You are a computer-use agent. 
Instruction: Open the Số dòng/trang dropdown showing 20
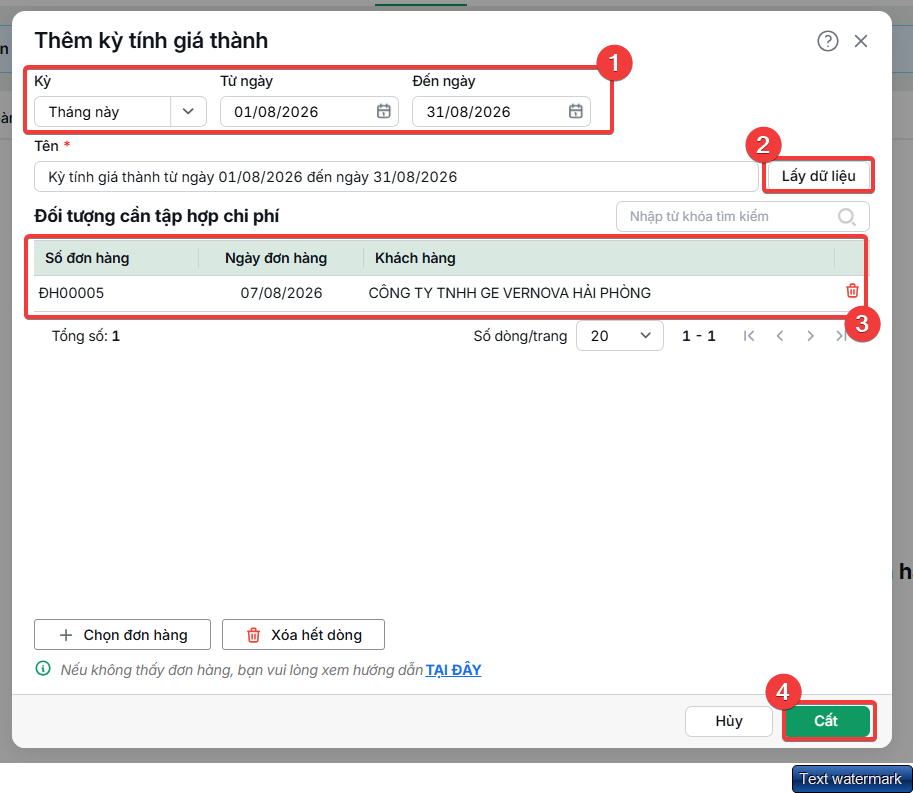[x=620, y=336]
